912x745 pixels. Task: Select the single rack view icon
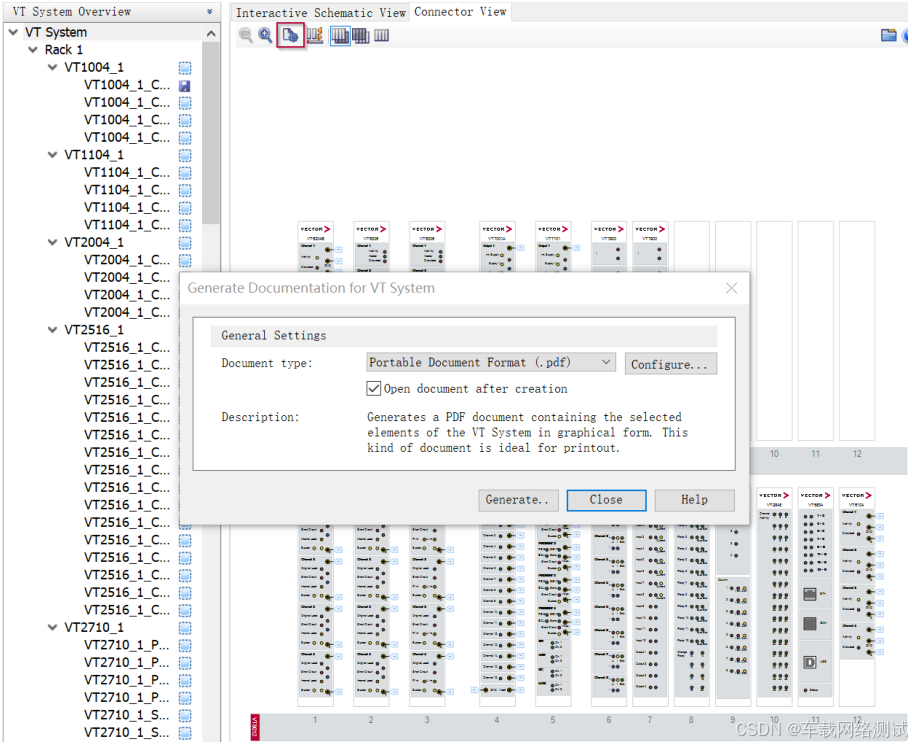[x=382, y=35]
